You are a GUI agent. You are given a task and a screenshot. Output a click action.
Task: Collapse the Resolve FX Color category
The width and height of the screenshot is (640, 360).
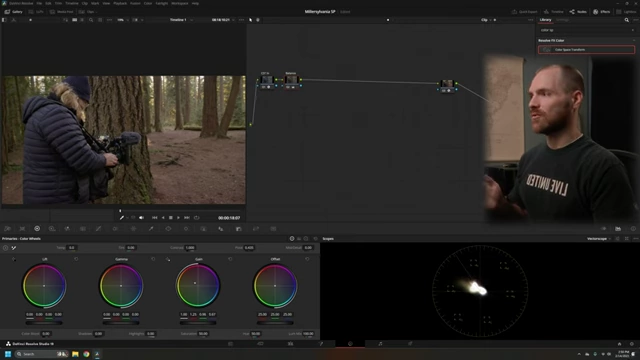pos(634,40)
